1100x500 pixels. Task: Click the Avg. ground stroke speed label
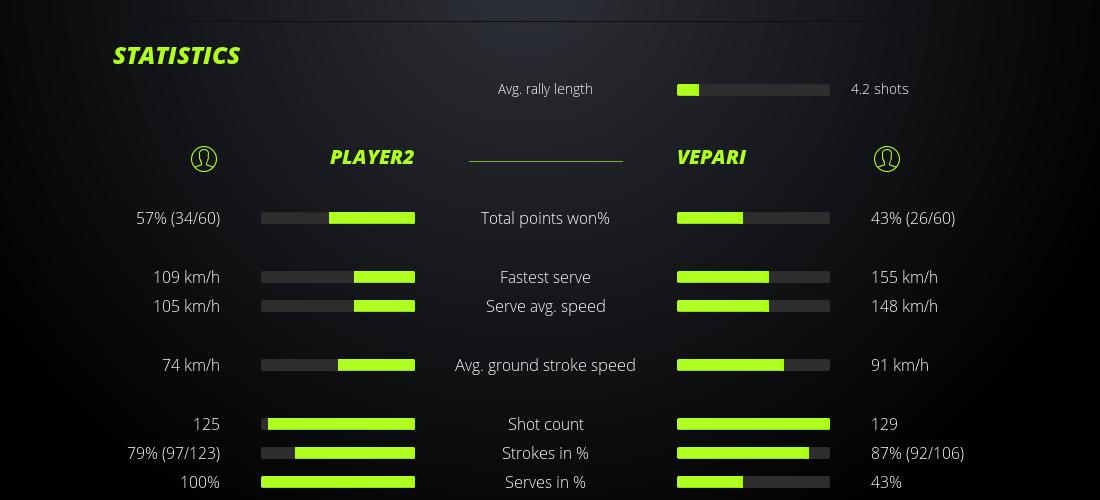pyautogui.click(x=545, y=365)
